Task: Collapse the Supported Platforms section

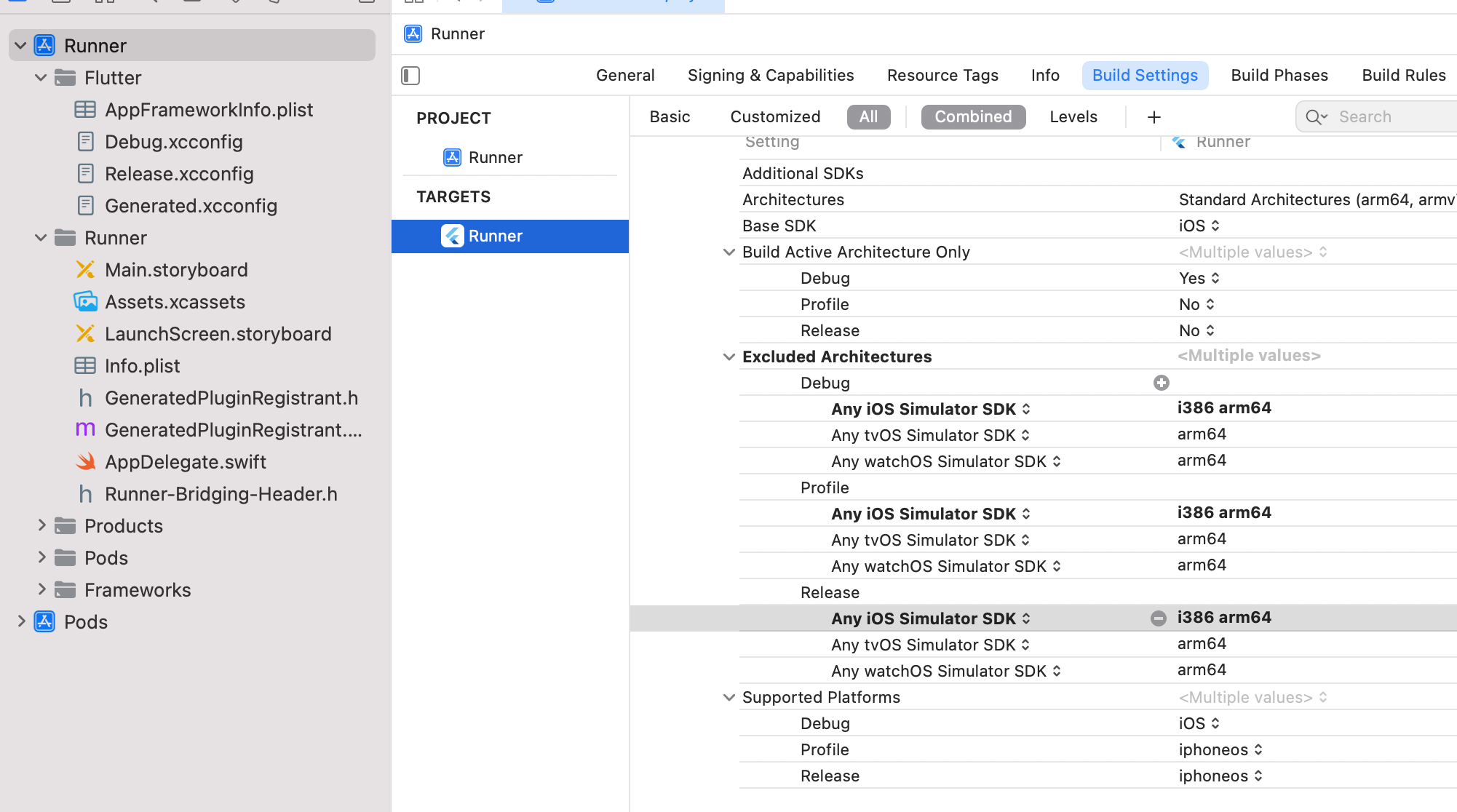Action: (728, 697)
